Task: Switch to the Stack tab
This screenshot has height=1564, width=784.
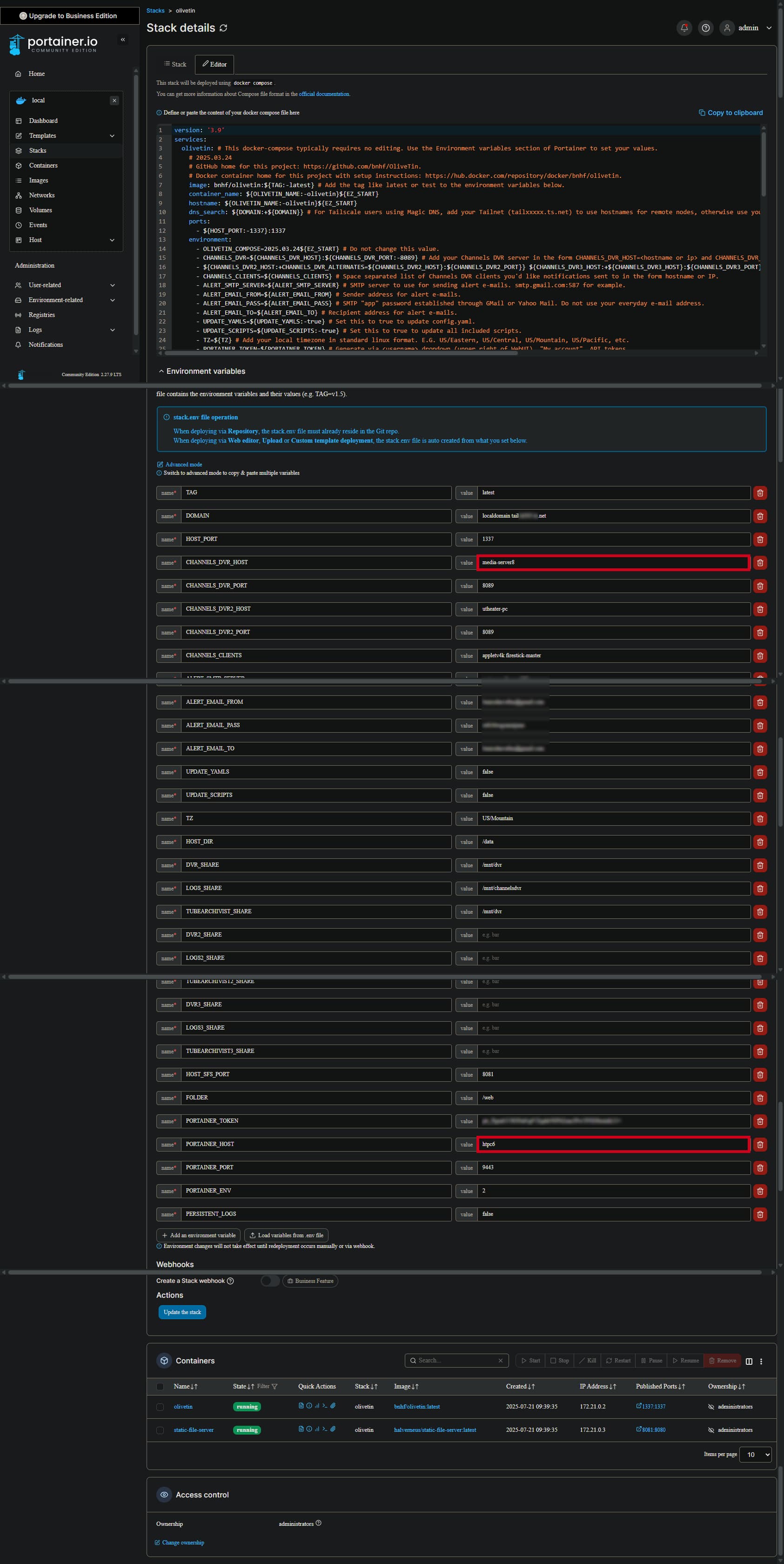Action: [x=175, y=64]
